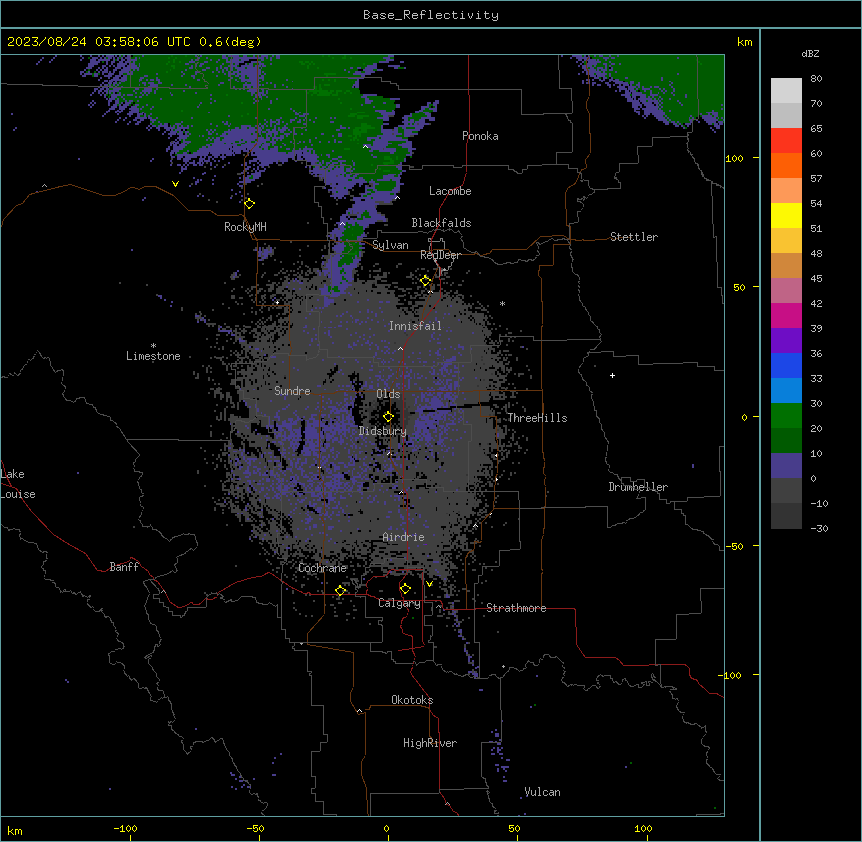
Task: Click the Blackfalds city label
Action: tap(441, 223)
